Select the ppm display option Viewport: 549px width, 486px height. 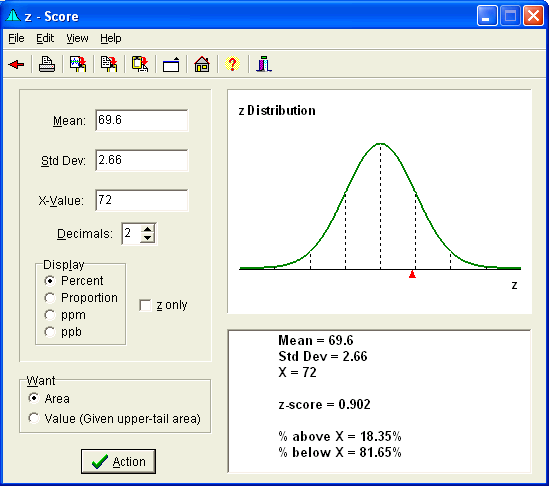tap(65, 315)
